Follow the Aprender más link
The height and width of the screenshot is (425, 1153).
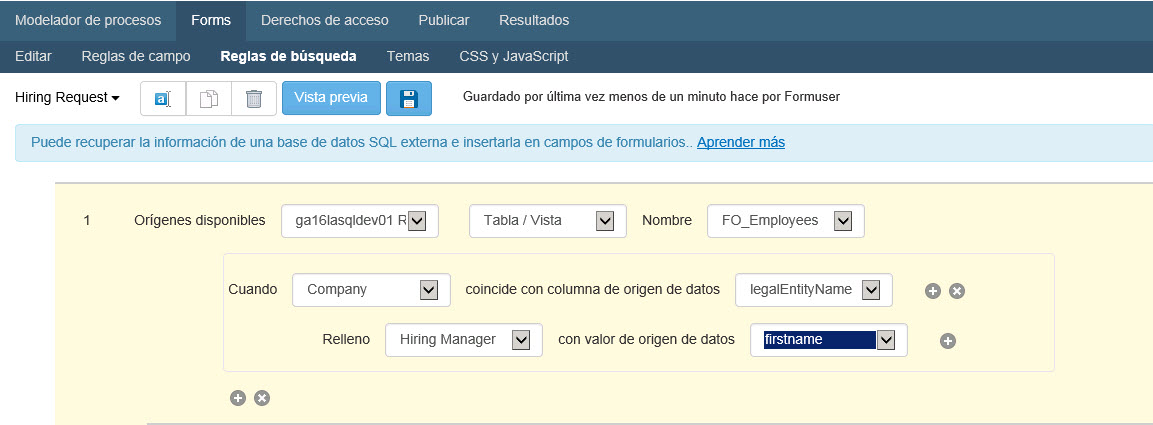[x=740, y=142]
